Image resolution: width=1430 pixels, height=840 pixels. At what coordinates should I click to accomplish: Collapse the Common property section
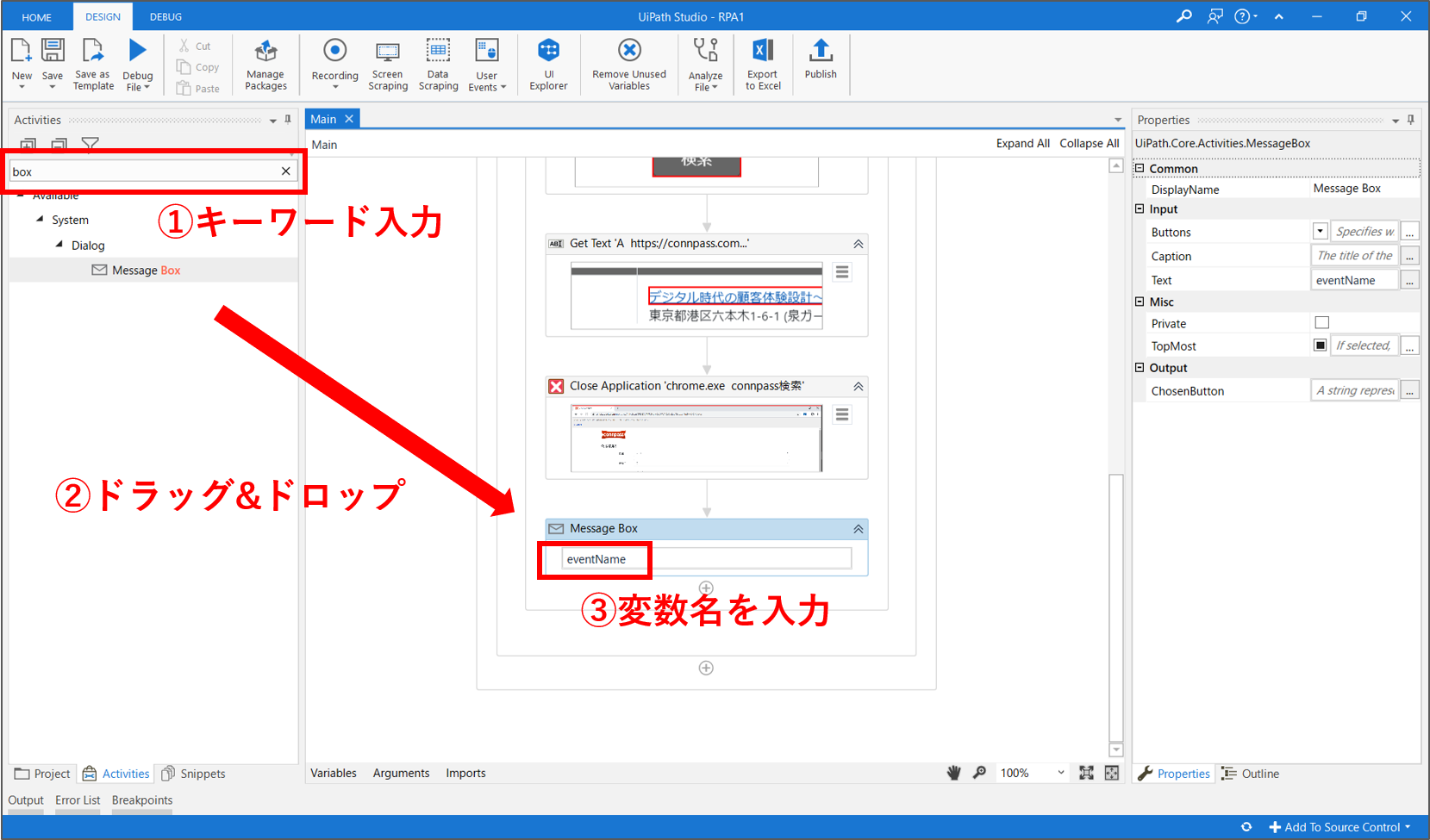1140,169
